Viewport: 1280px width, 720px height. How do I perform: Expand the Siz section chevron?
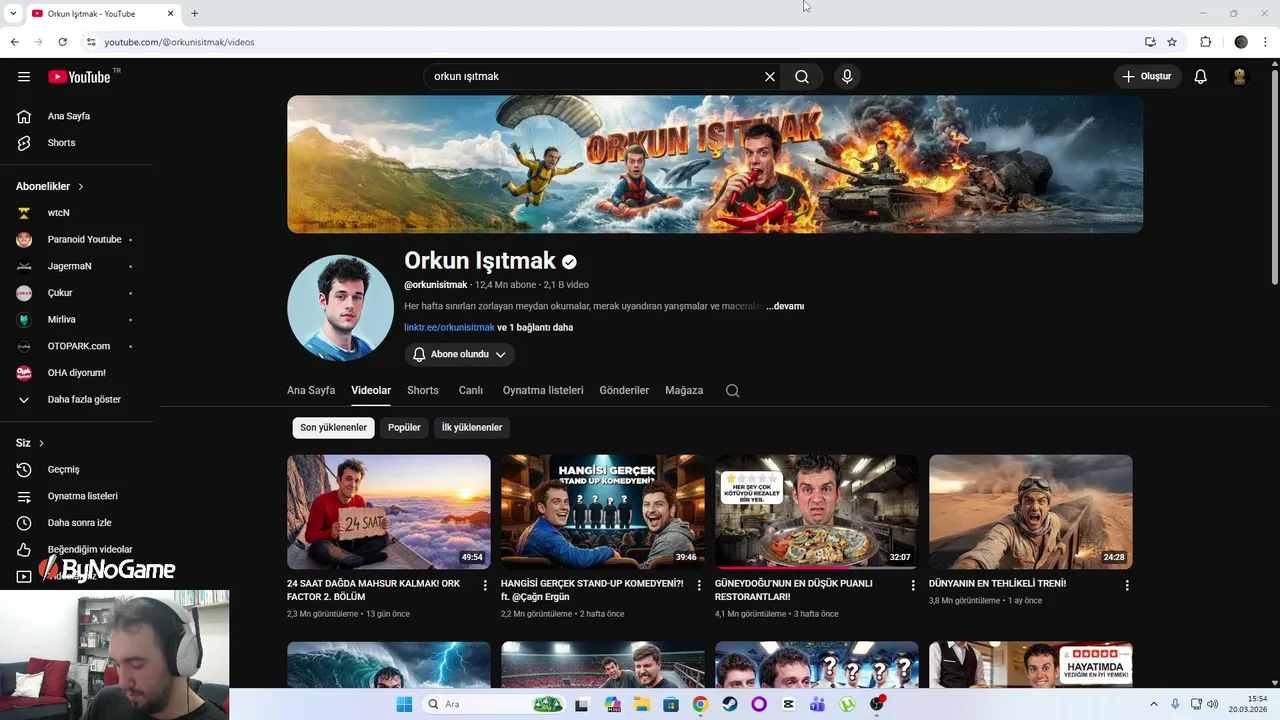(41, 443)
